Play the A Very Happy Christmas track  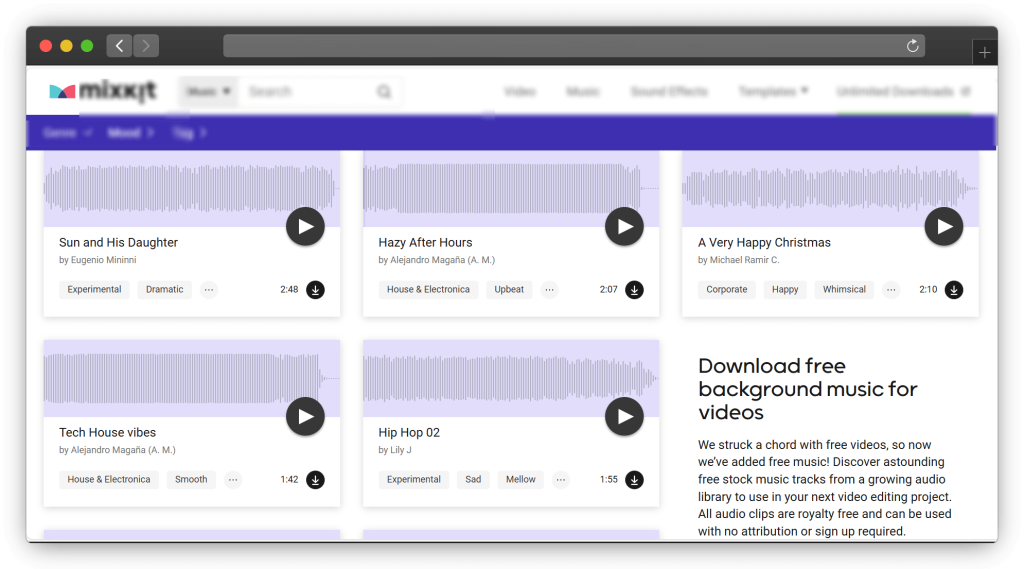pyautogui.click(x=943, y=226)
